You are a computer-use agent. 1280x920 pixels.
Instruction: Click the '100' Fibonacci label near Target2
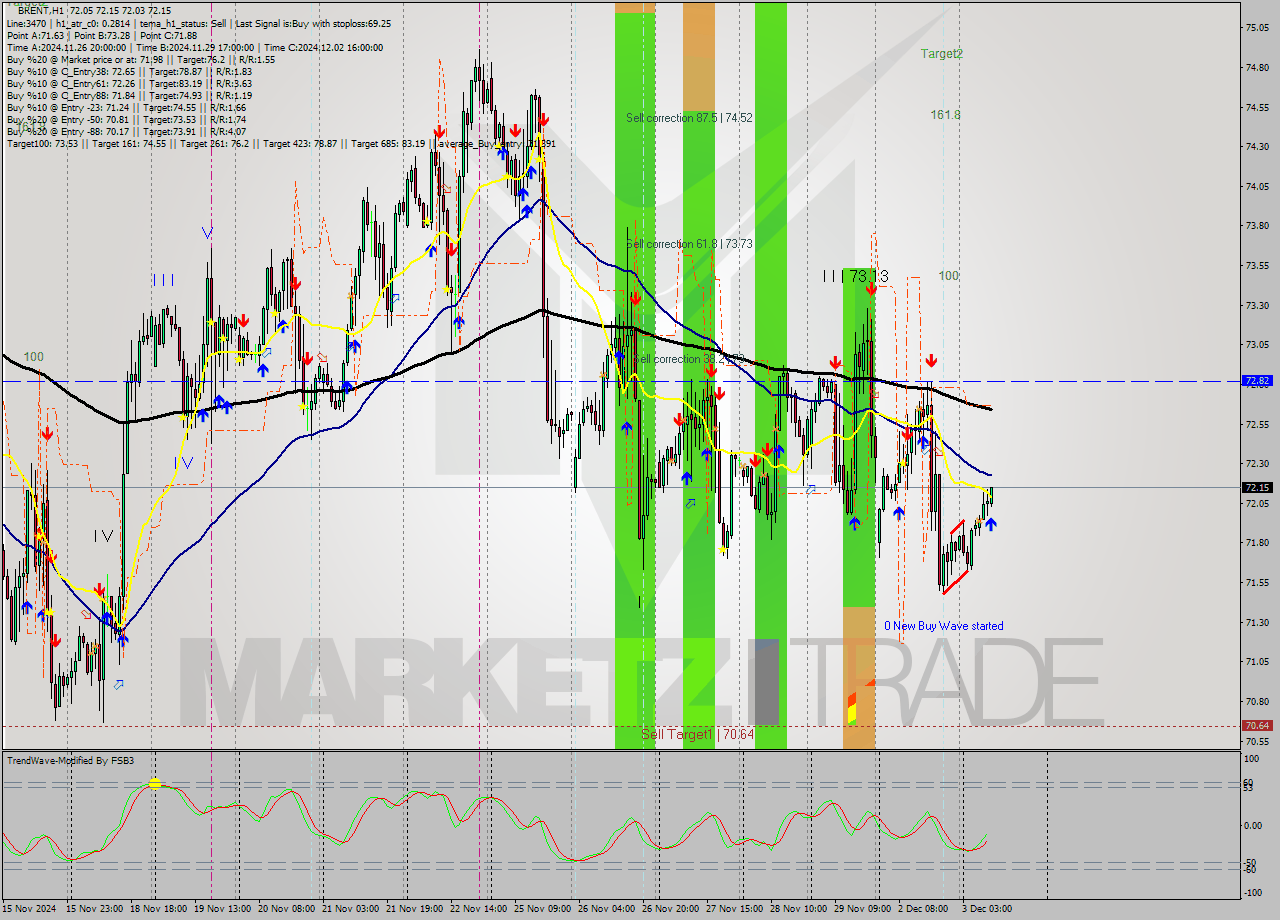(x=949, y=276)
